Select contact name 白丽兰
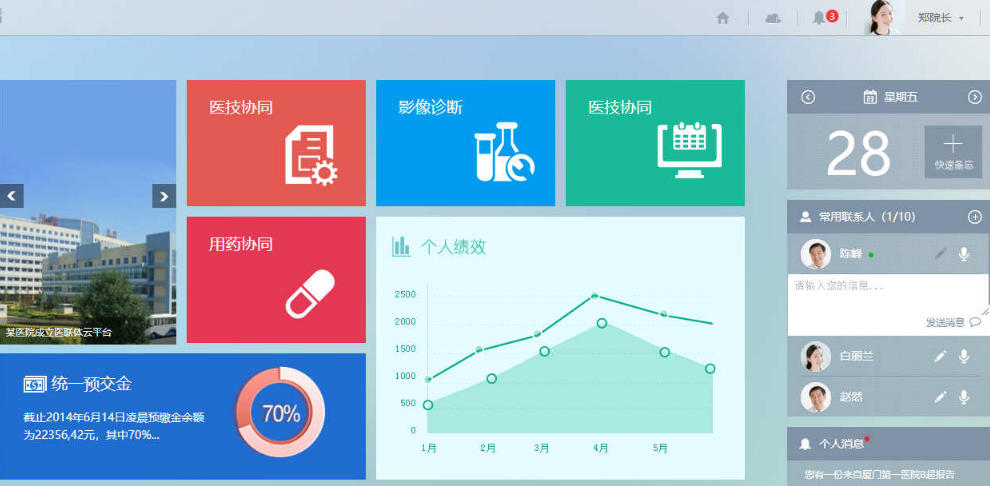990x486 pixels. tap(857, 357)
